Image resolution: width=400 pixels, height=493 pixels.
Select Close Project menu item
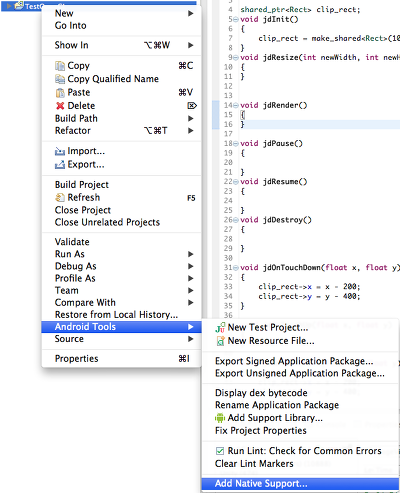(x=121, y=210)
